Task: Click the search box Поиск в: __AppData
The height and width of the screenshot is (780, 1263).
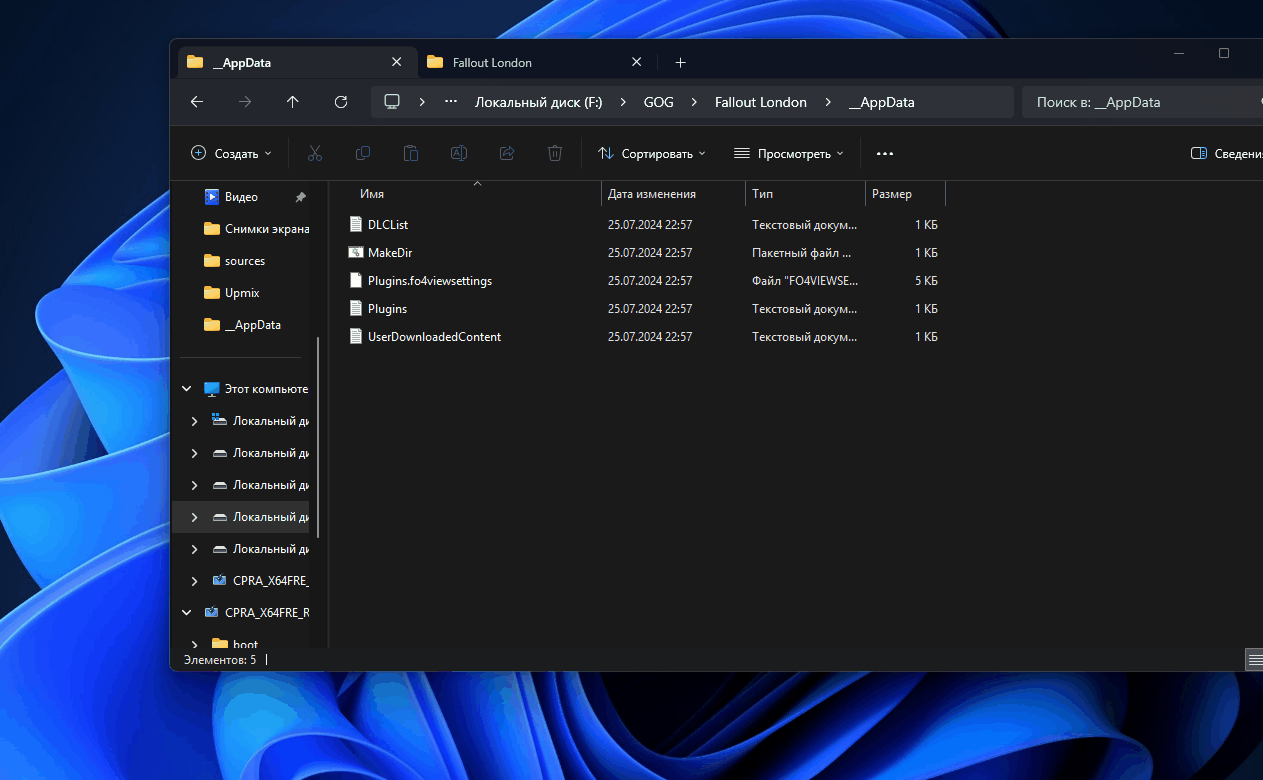Action: (x=1140, y=102)
